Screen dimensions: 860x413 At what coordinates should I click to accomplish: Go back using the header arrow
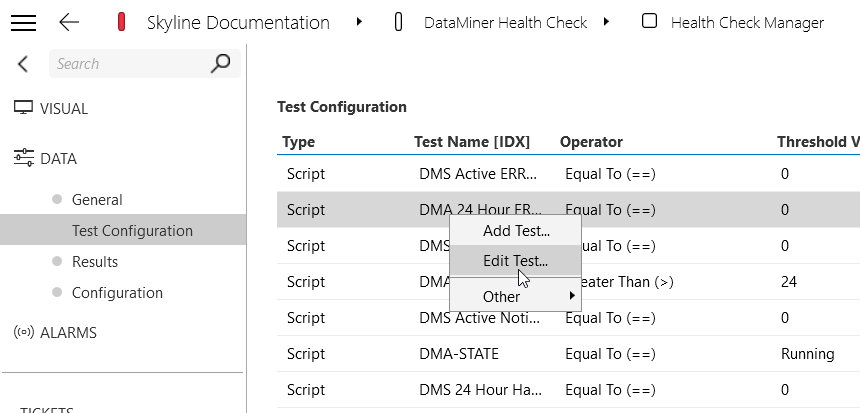(69, 22)
